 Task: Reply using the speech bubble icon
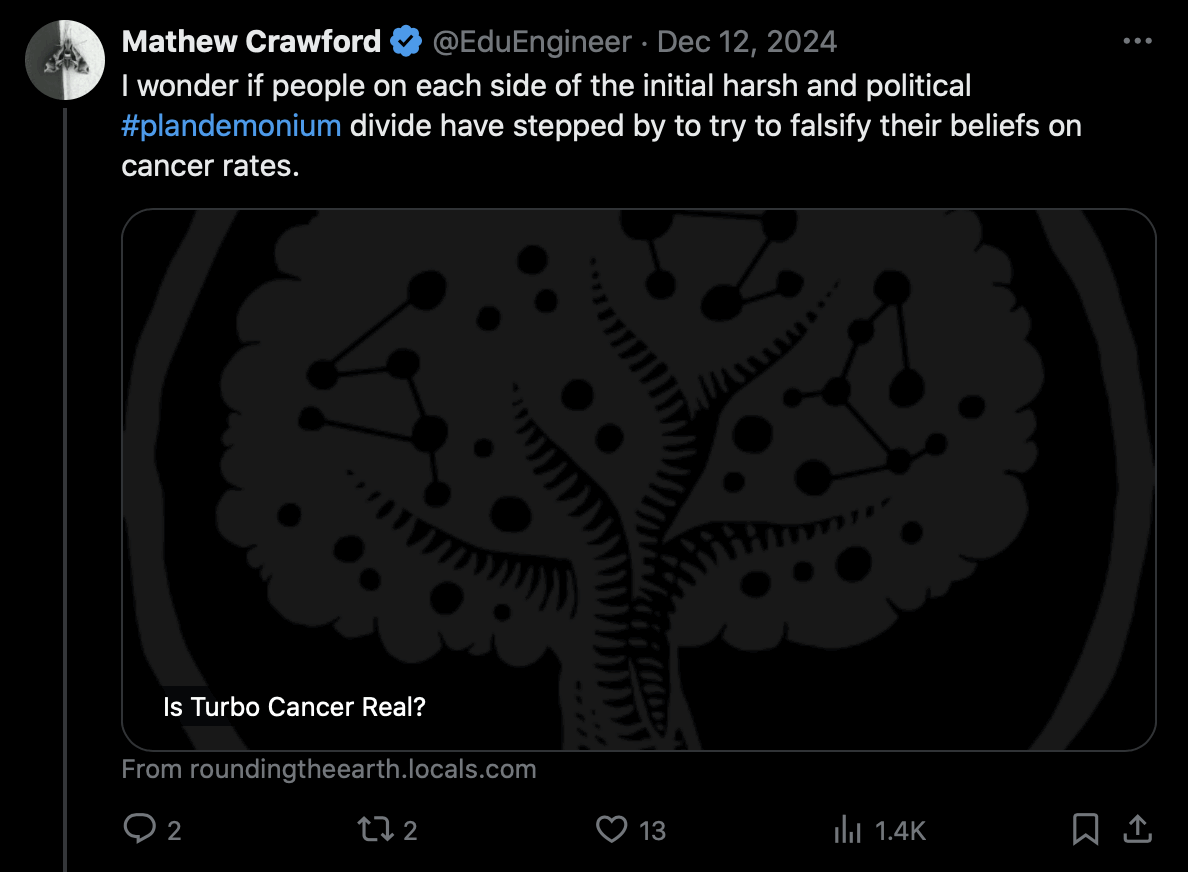pyautogui.click(x=139, y=829)
